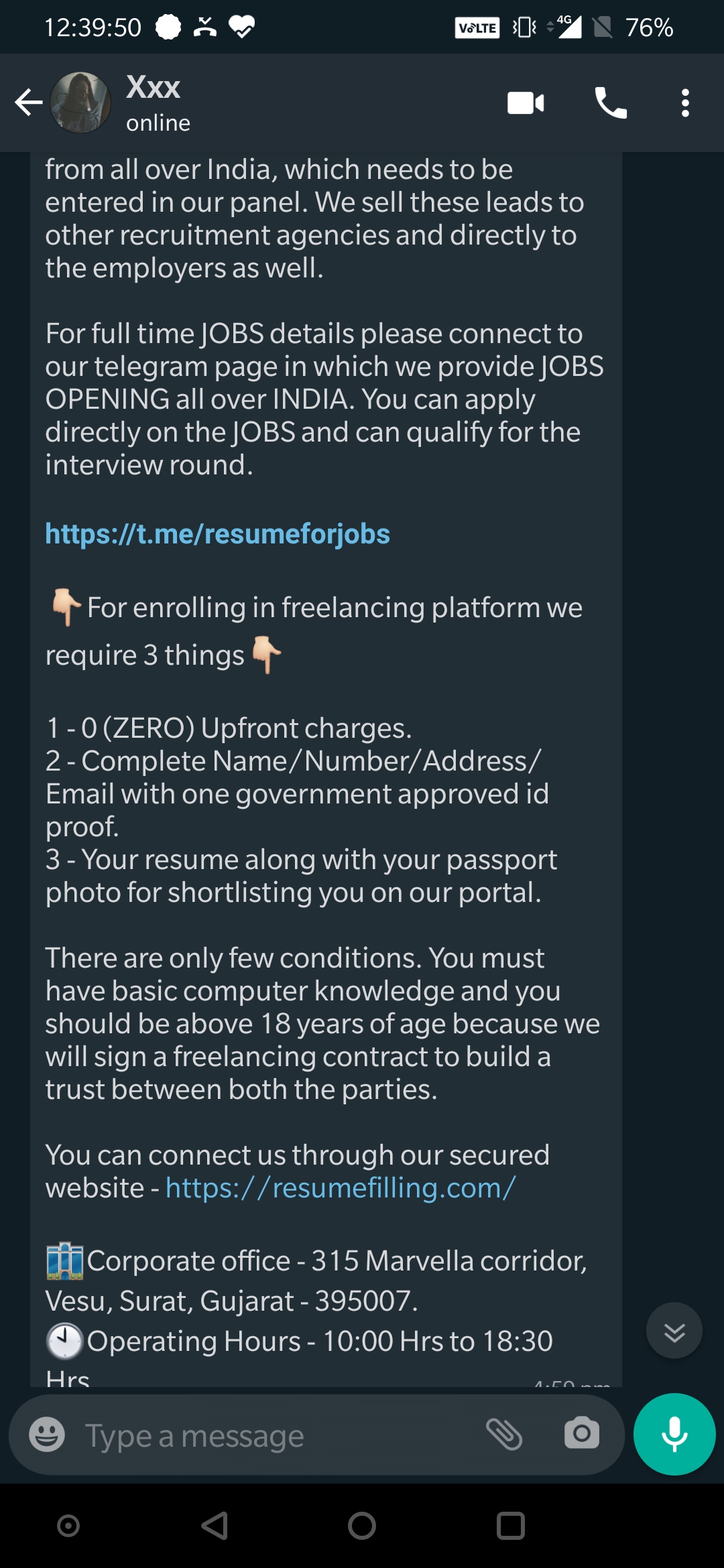Viewport: 724px width, 1568px height.
Task: Open Xxx contact profile picture
Action: 80,103
